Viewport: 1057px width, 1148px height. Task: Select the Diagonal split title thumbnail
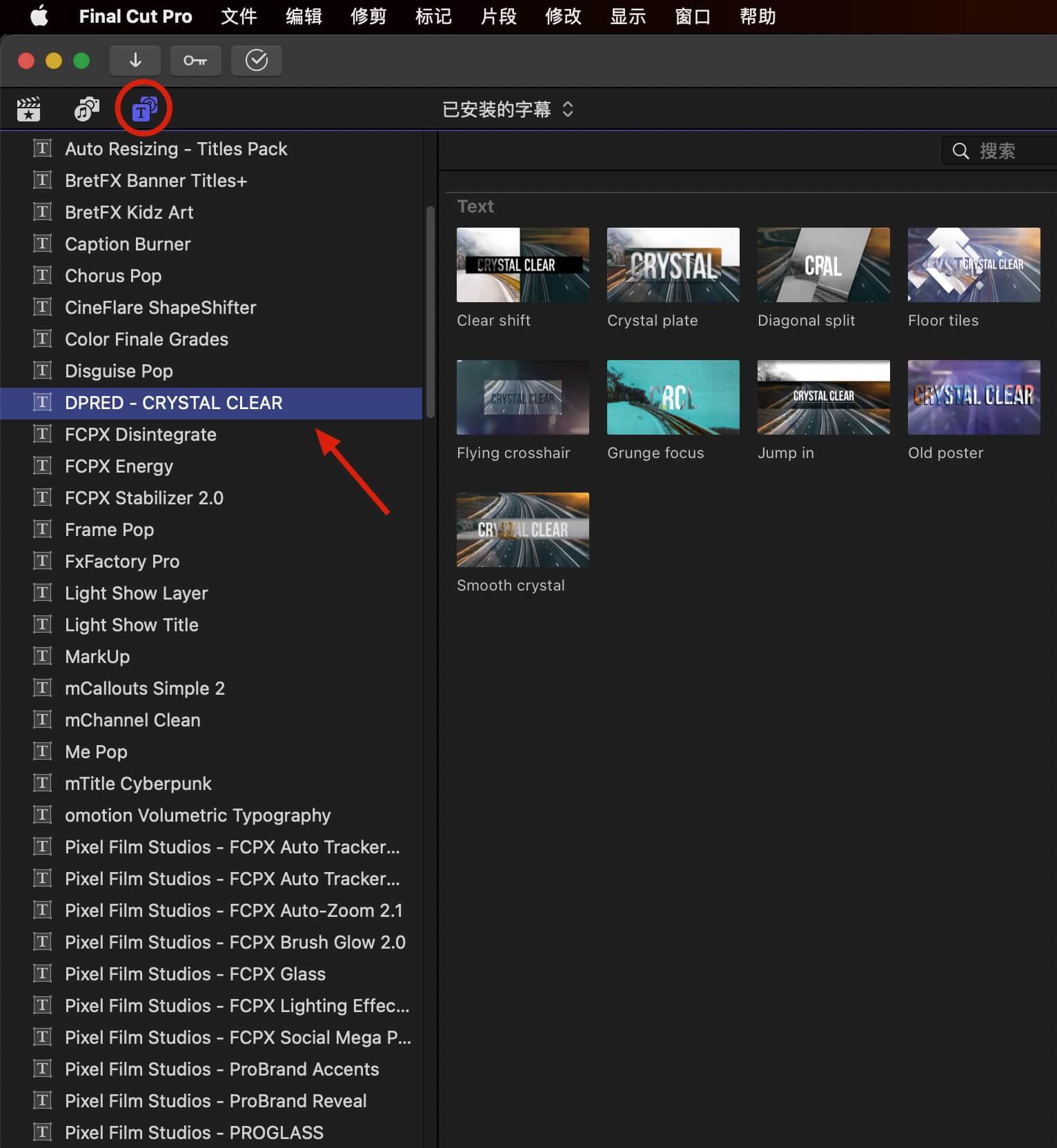pos(824,265)
